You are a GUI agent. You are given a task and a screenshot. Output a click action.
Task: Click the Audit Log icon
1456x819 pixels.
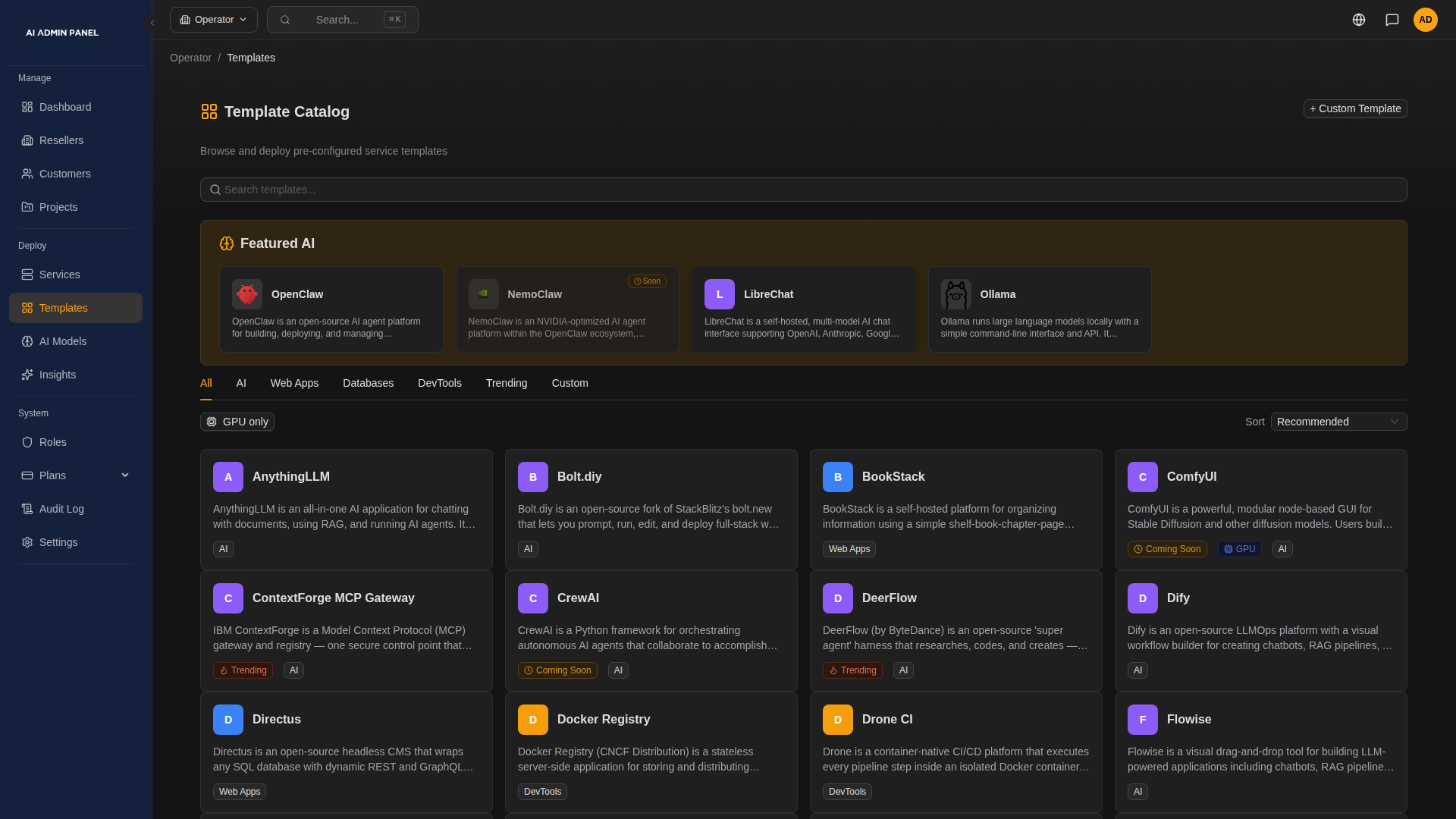click(x=27, y=509)
